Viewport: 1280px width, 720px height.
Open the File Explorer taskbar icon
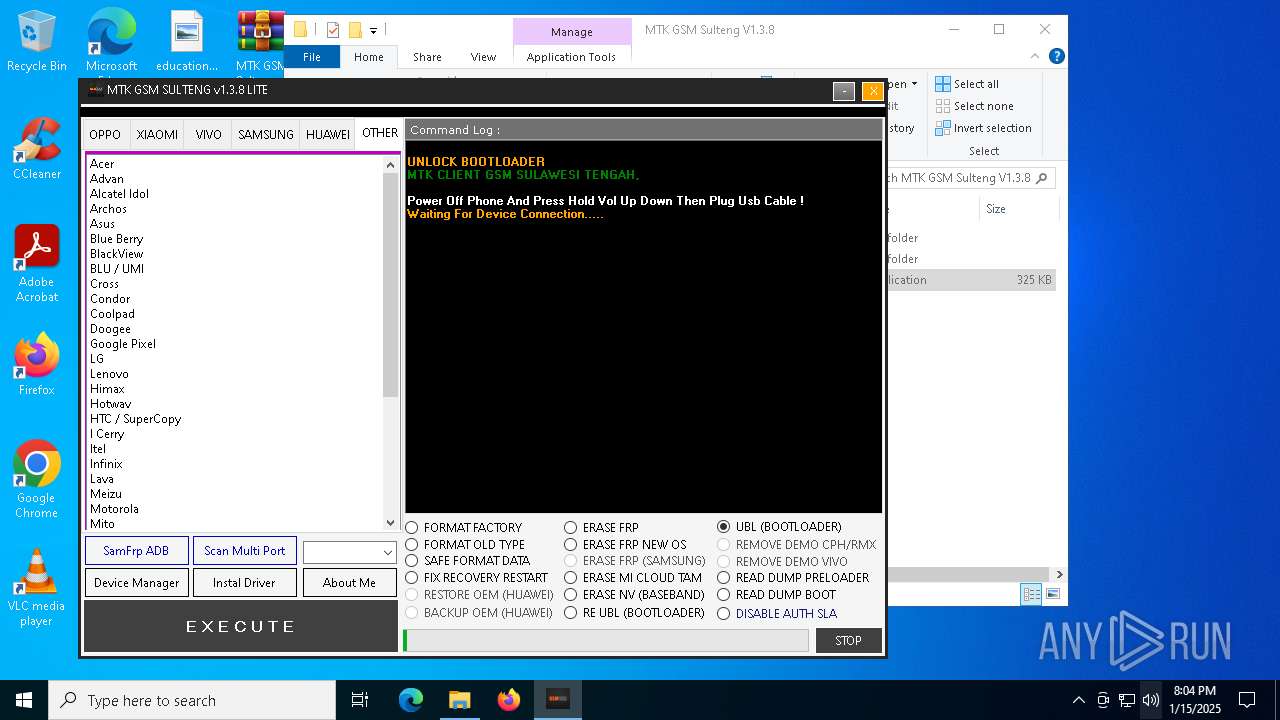point(459,700)
